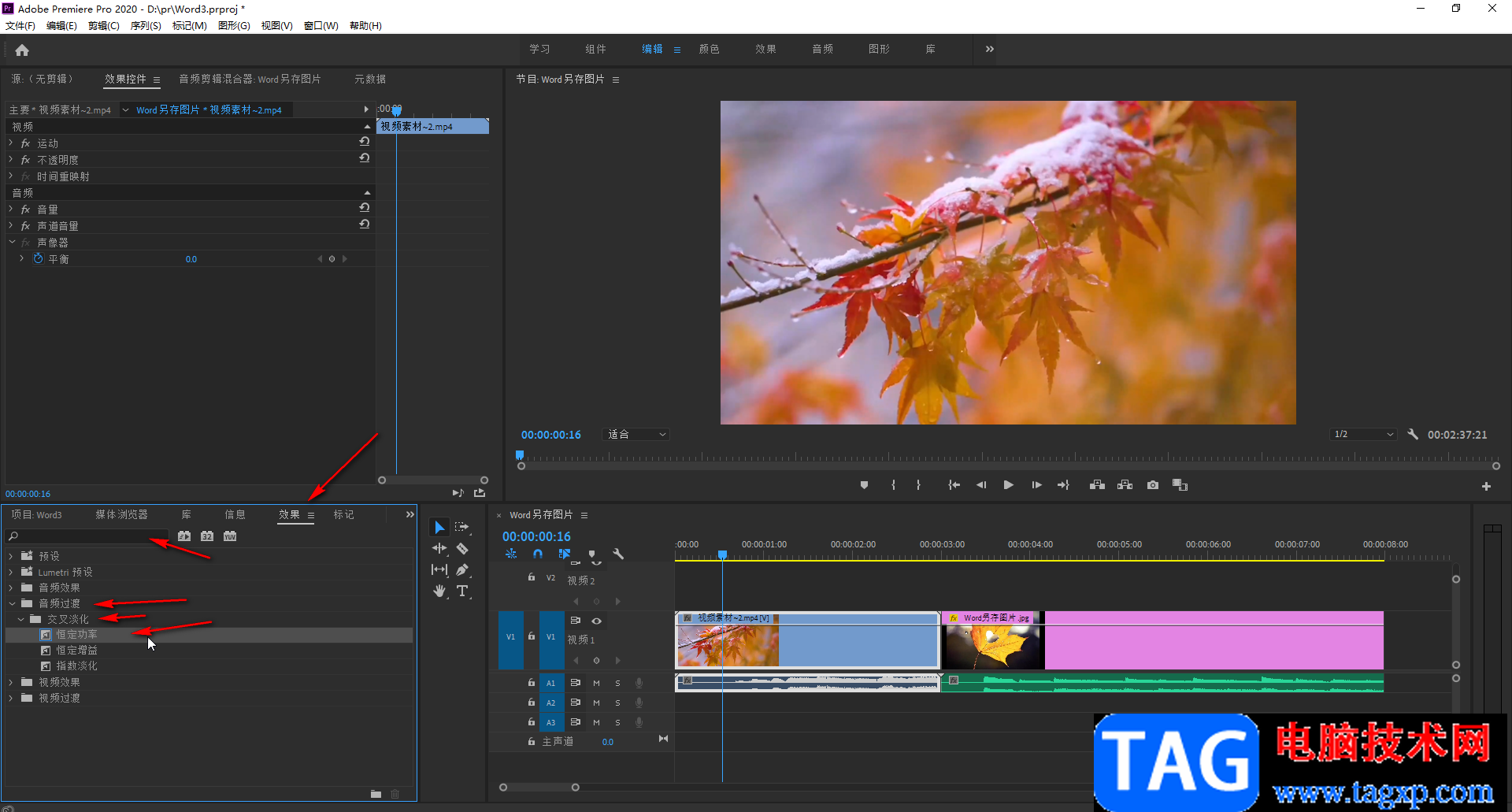Toggle sync lock on A1 track
This screenshot has width=1512, height=812.
click(576, 683)
